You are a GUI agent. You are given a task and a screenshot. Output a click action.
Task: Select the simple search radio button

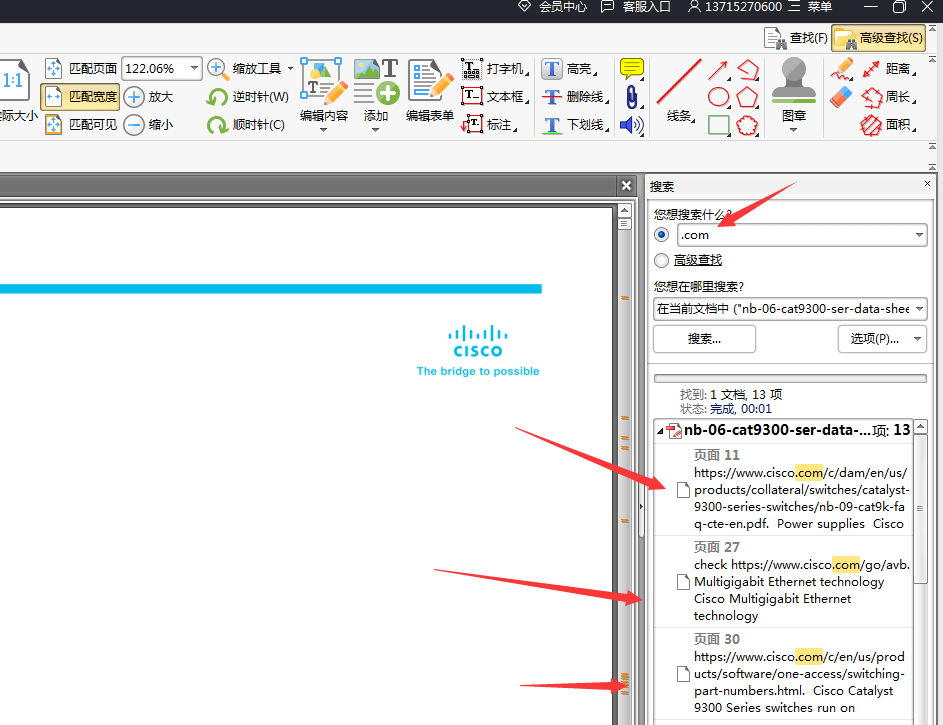tap(661, 235)
